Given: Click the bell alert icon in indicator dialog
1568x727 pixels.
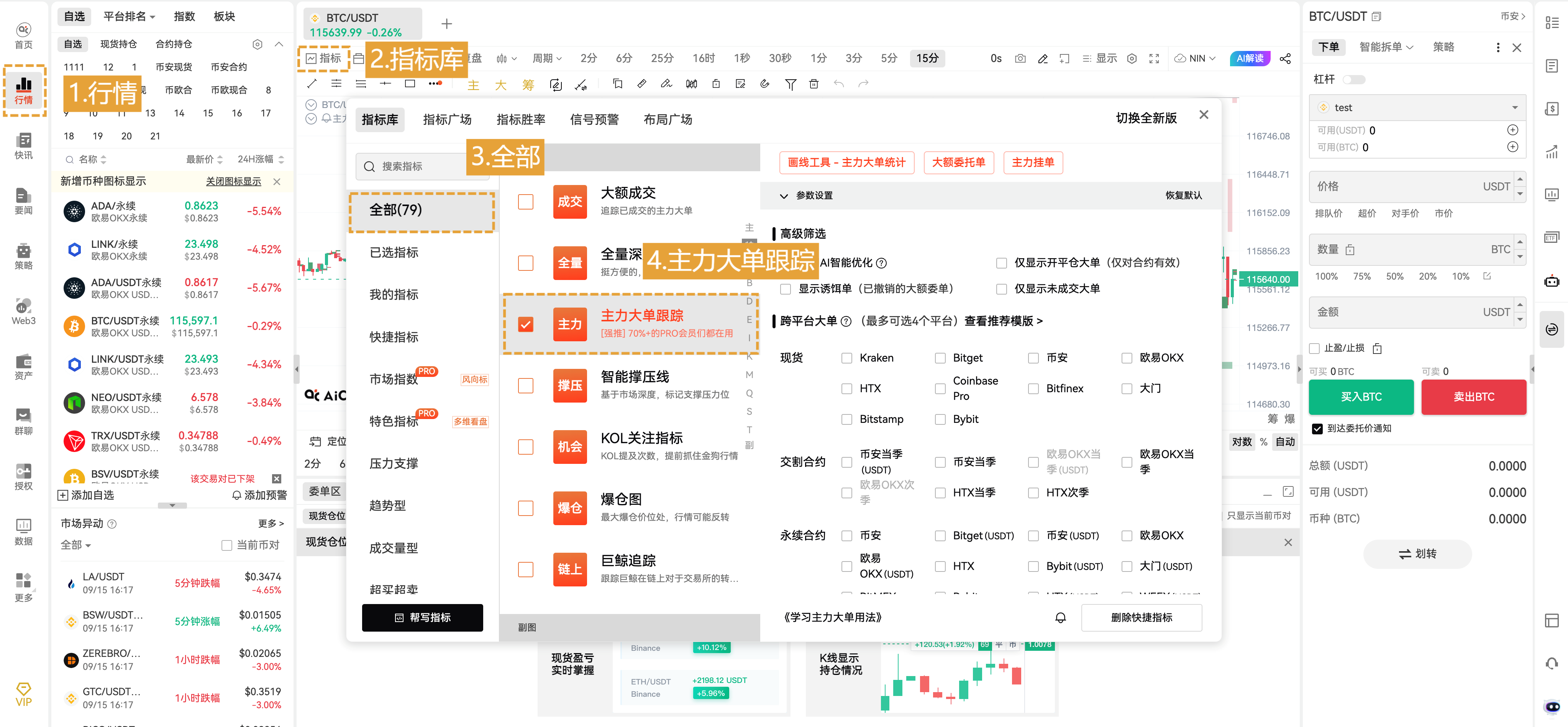Looking at the screenshot, I should coord(1060,617).
